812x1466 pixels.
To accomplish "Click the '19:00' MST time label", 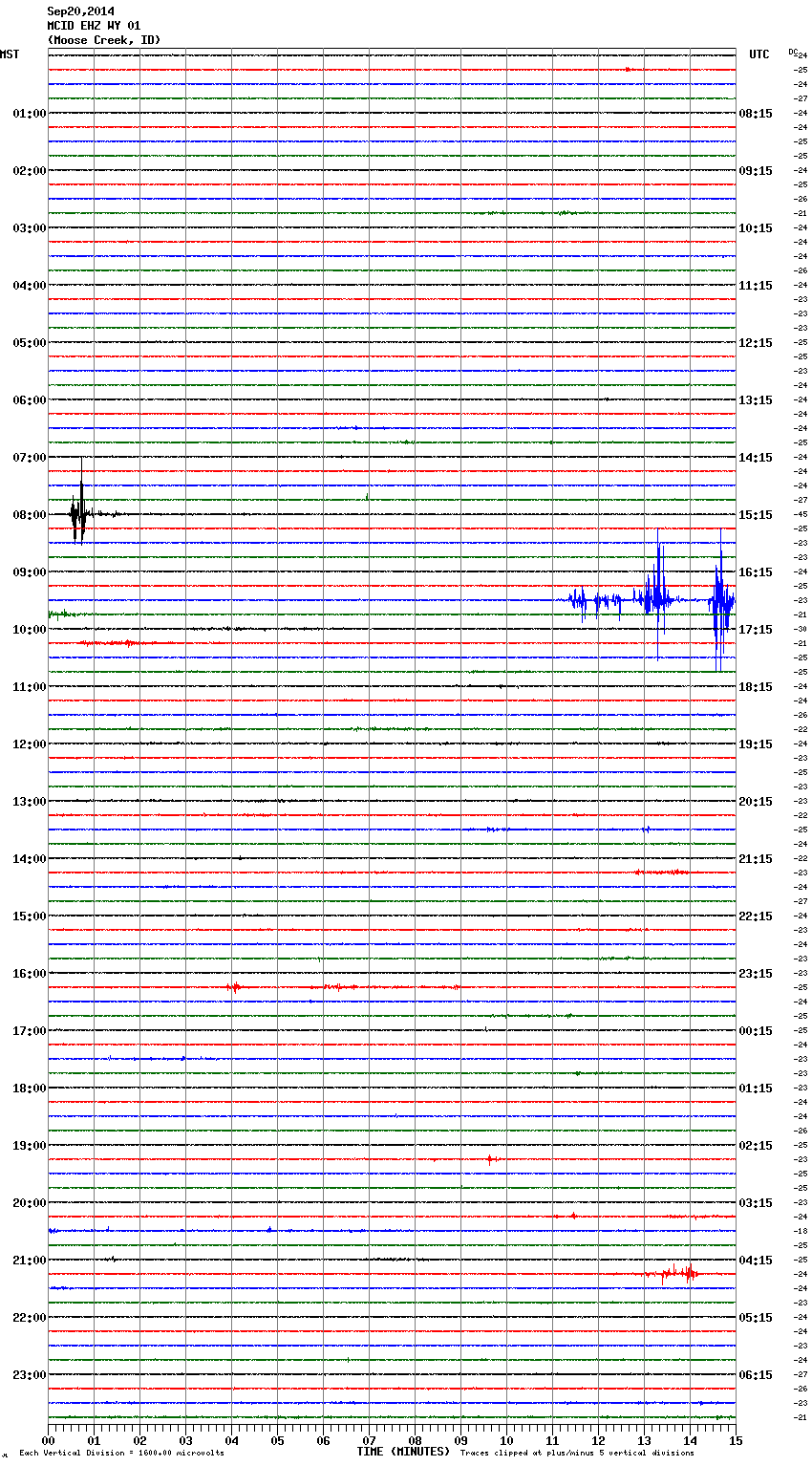I will pyautogui.click(x=29, y=1146).
